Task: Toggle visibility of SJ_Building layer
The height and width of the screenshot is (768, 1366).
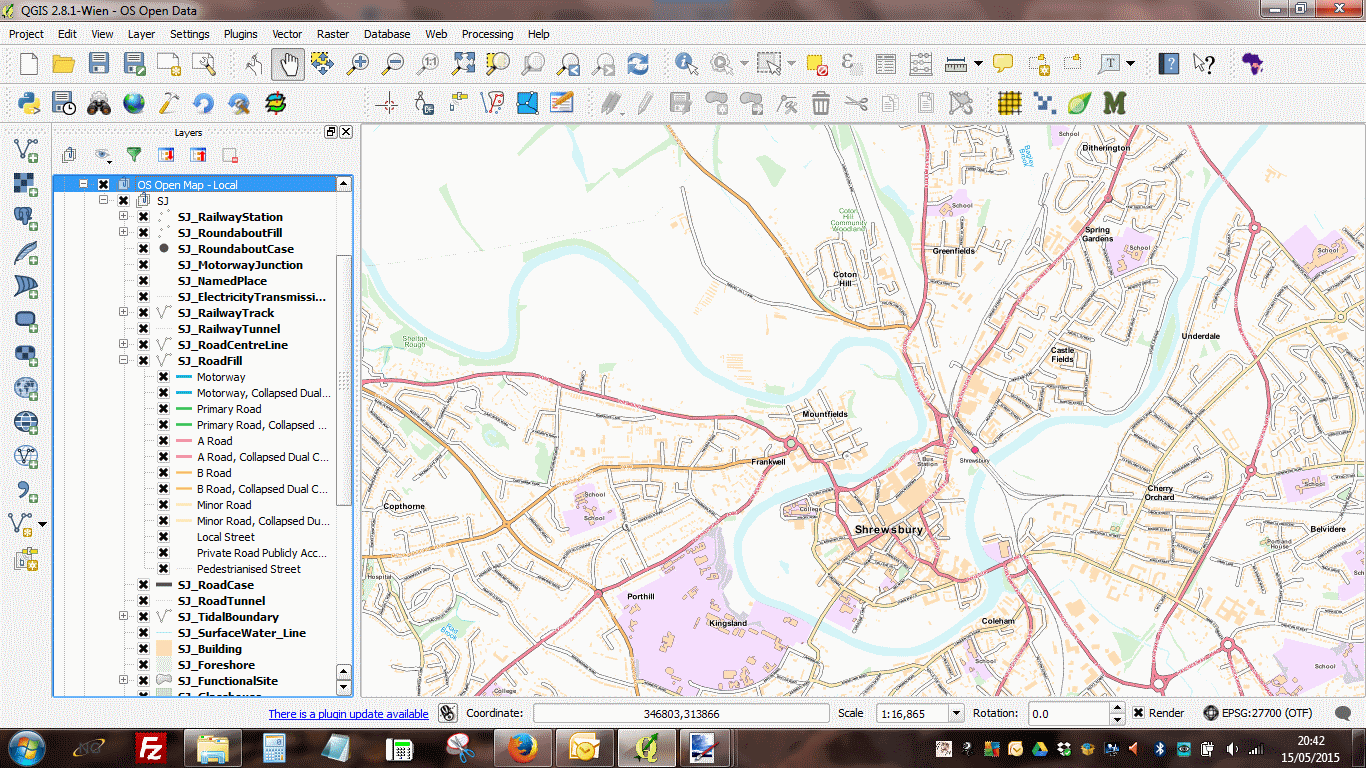Action: [x=143, y=649]
